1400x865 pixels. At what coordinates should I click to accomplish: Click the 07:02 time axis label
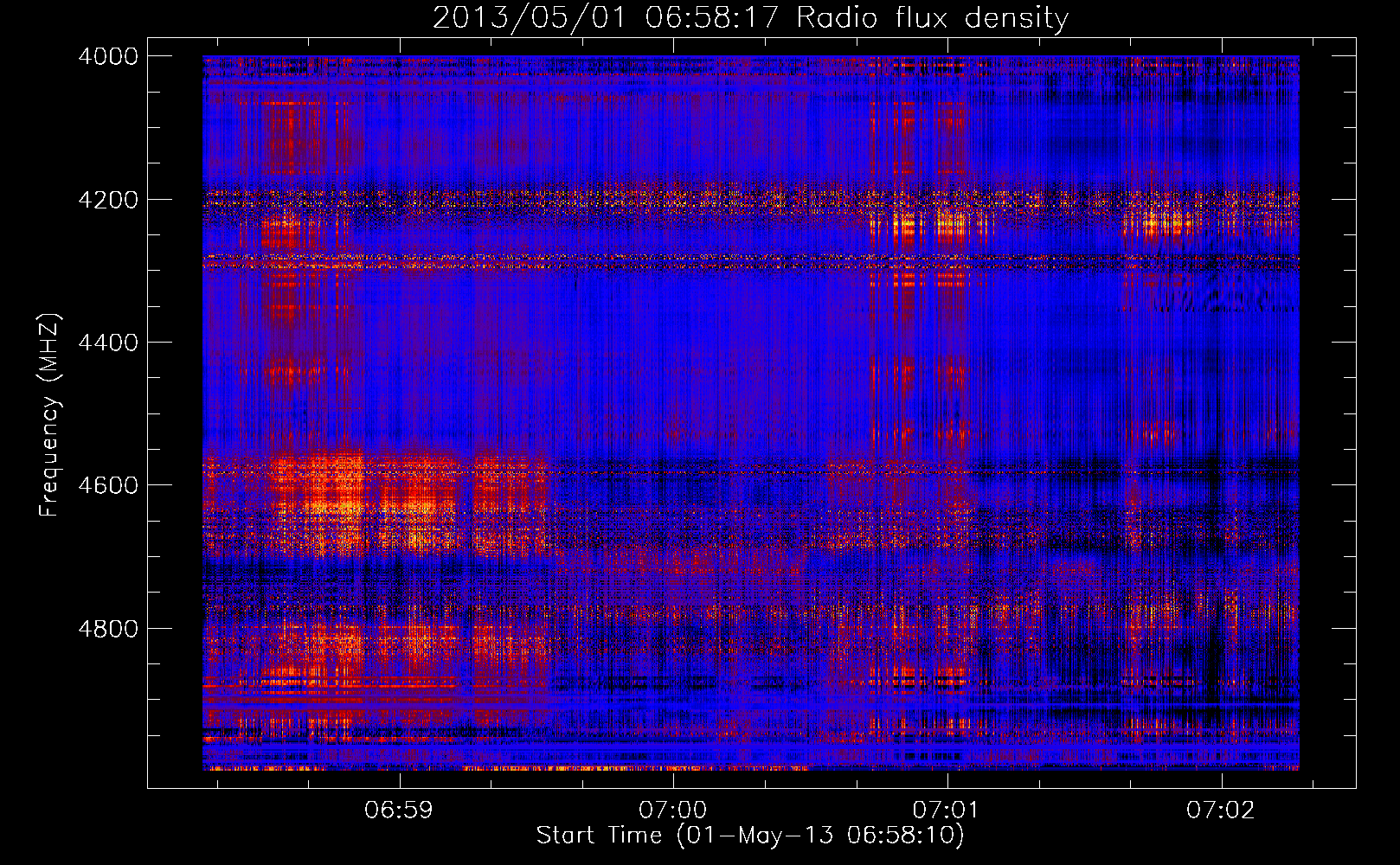(x=1220, y=811)
